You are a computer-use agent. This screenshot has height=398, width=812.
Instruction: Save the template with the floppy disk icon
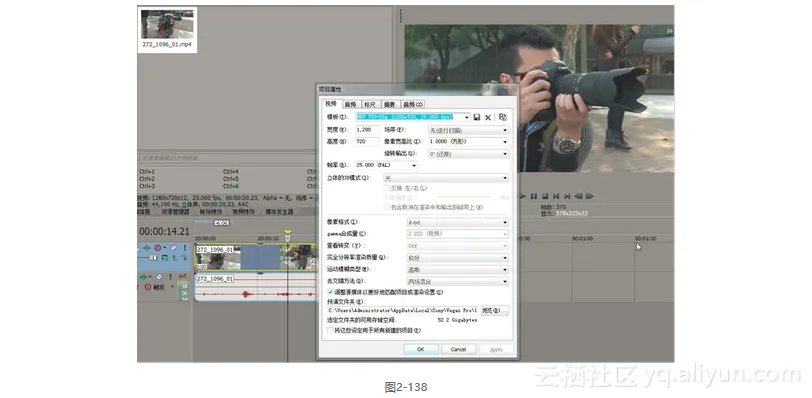tap(477, 117)
